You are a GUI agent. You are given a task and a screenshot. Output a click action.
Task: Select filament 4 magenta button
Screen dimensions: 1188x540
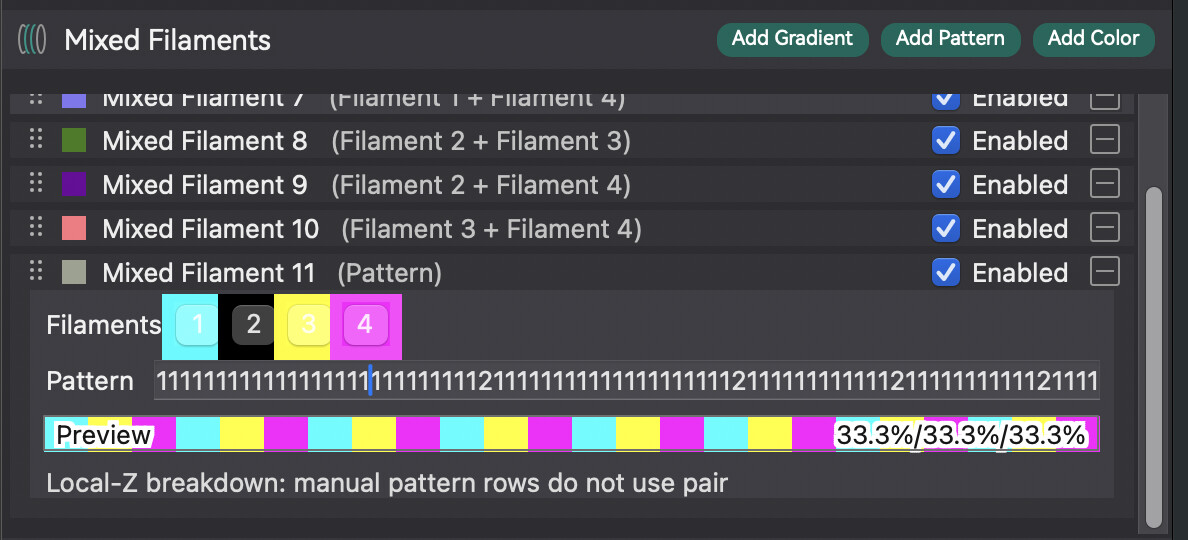(x=365, y=325)
